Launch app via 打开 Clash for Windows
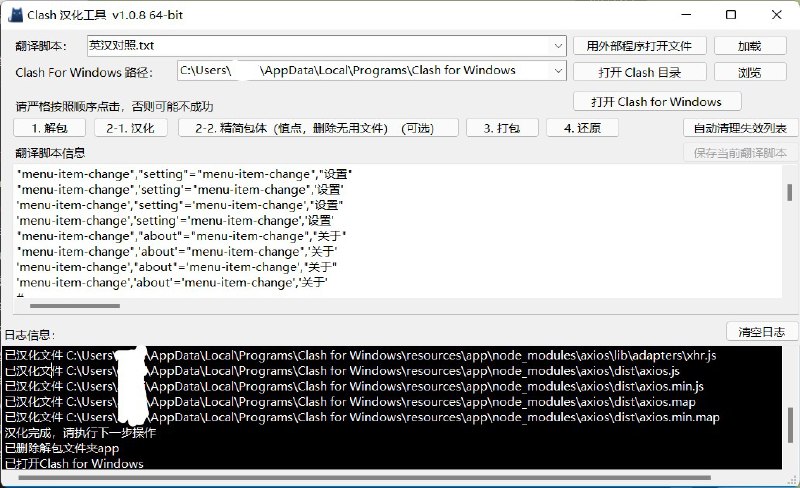The height and width of the screenshot is (488, 800). [656, 102]
